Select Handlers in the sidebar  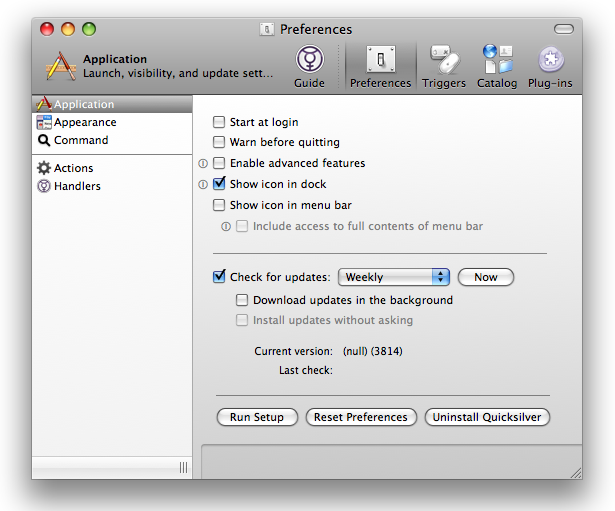click(112, 186)
